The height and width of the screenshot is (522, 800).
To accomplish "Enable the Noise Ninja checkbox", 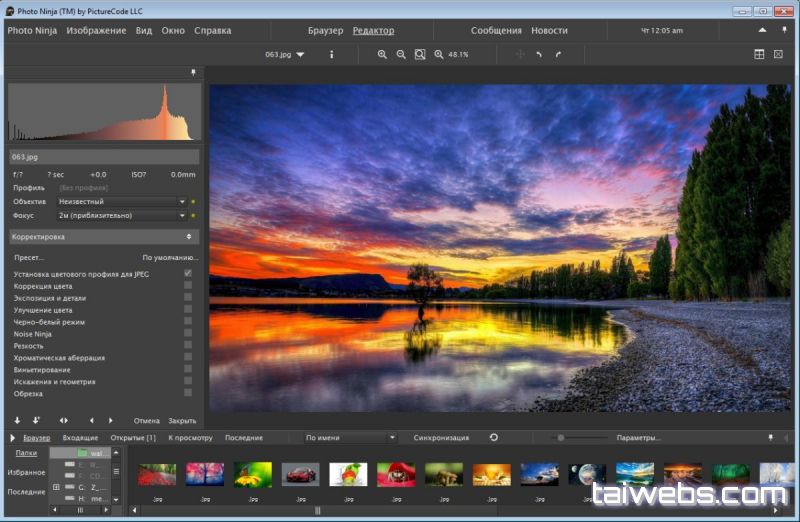I will 188,334.
